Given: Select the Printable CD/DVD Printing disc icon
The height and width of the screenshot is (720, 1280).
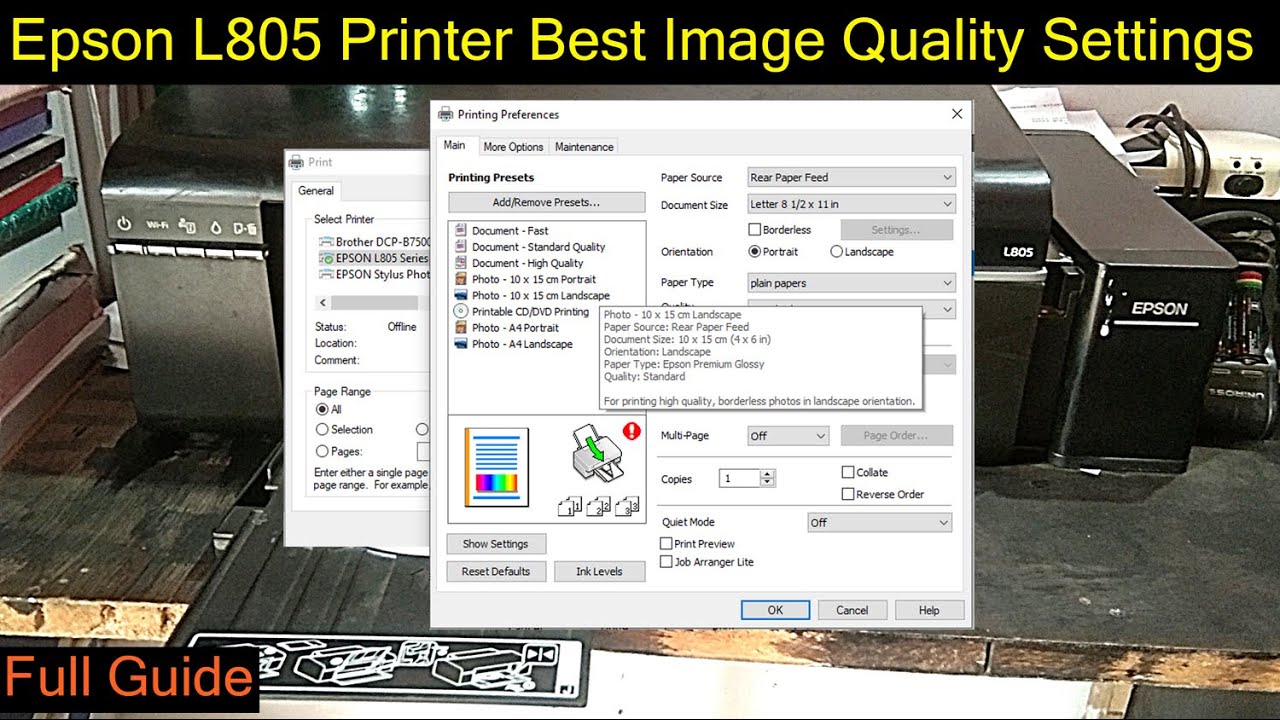Looking at the screenshot, I should [461, 311].
